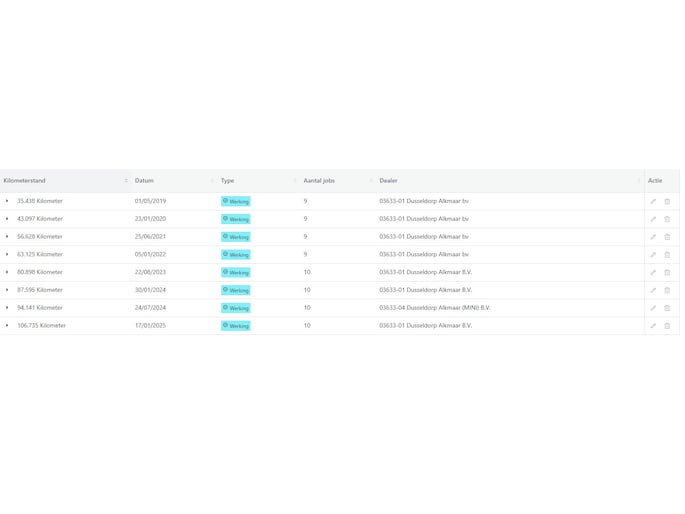Click the pencil icon for the 23/01/2020 row
The image size is (685, 514).
click(x=653, y=219)
